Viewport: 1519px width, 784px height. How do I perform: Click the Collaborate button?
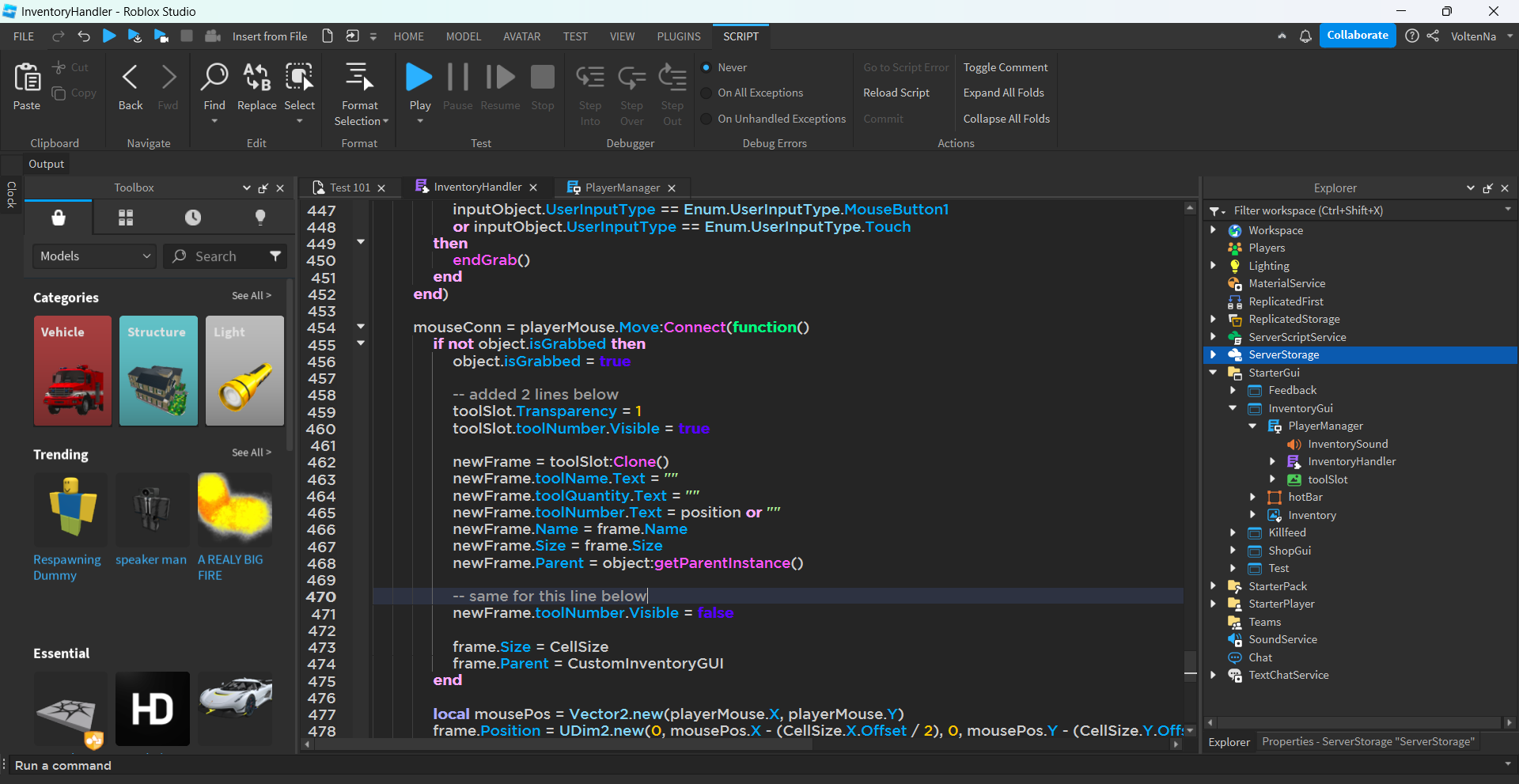click(x=1358, y=35)
